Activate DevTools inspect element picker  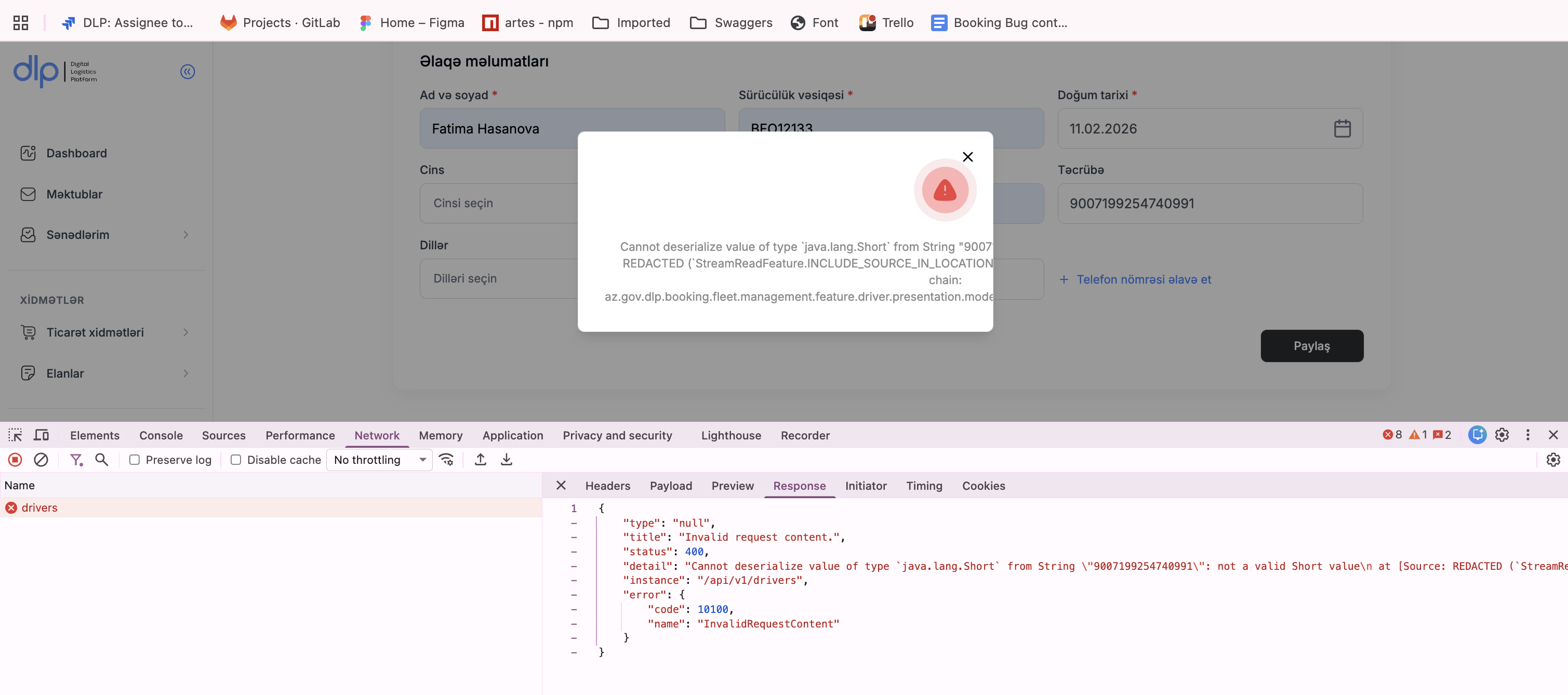(x=15, y=435)
